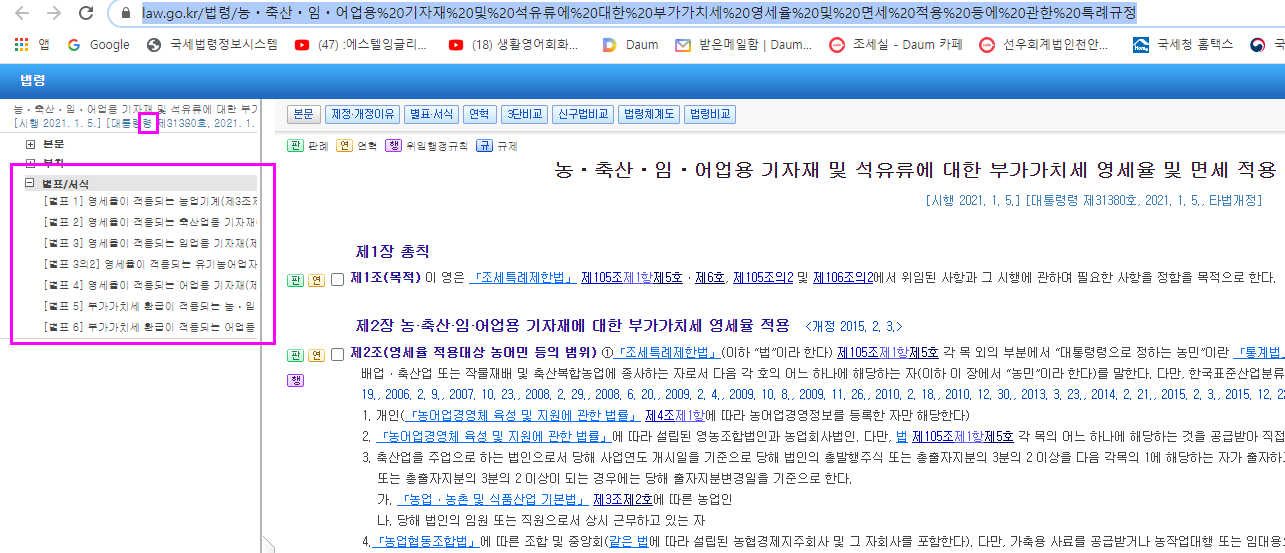The height and width of the screenshot is (553, 1285).
Task: Open 제3조제2호 link
Action: pyautogui.click(x=623, y=499)
